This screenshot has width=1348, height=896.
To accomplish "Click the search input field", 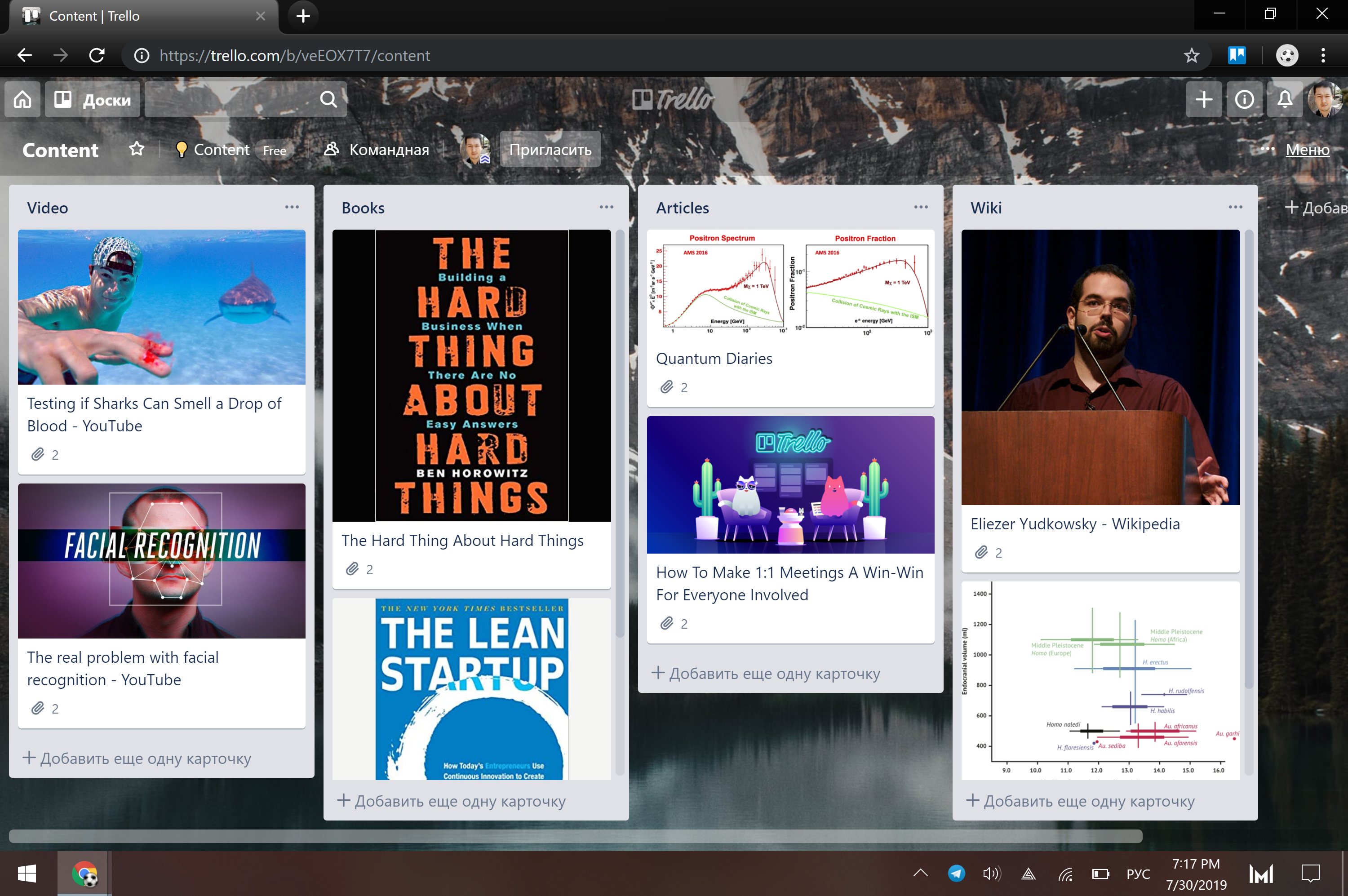I will click(x=245, y=99).
